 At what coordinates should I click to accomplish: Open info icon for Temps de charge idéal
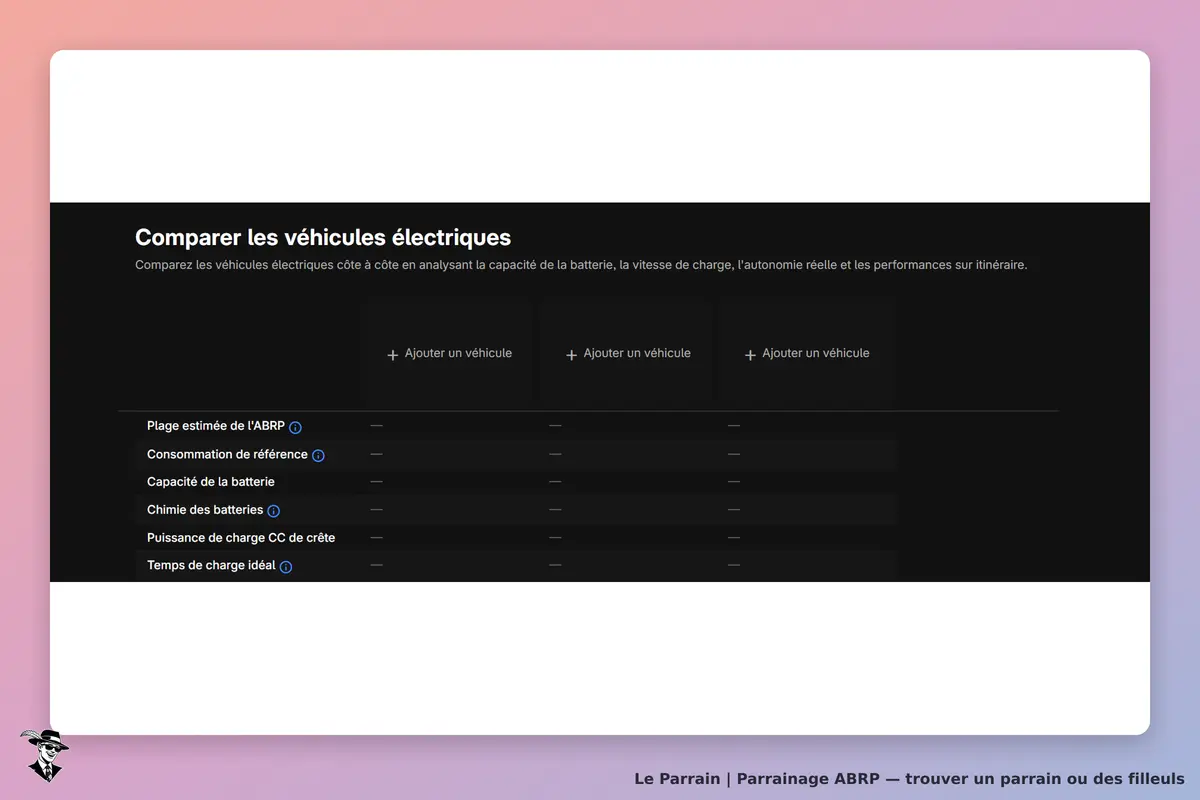pyautogui.click(x=286, y=567)
